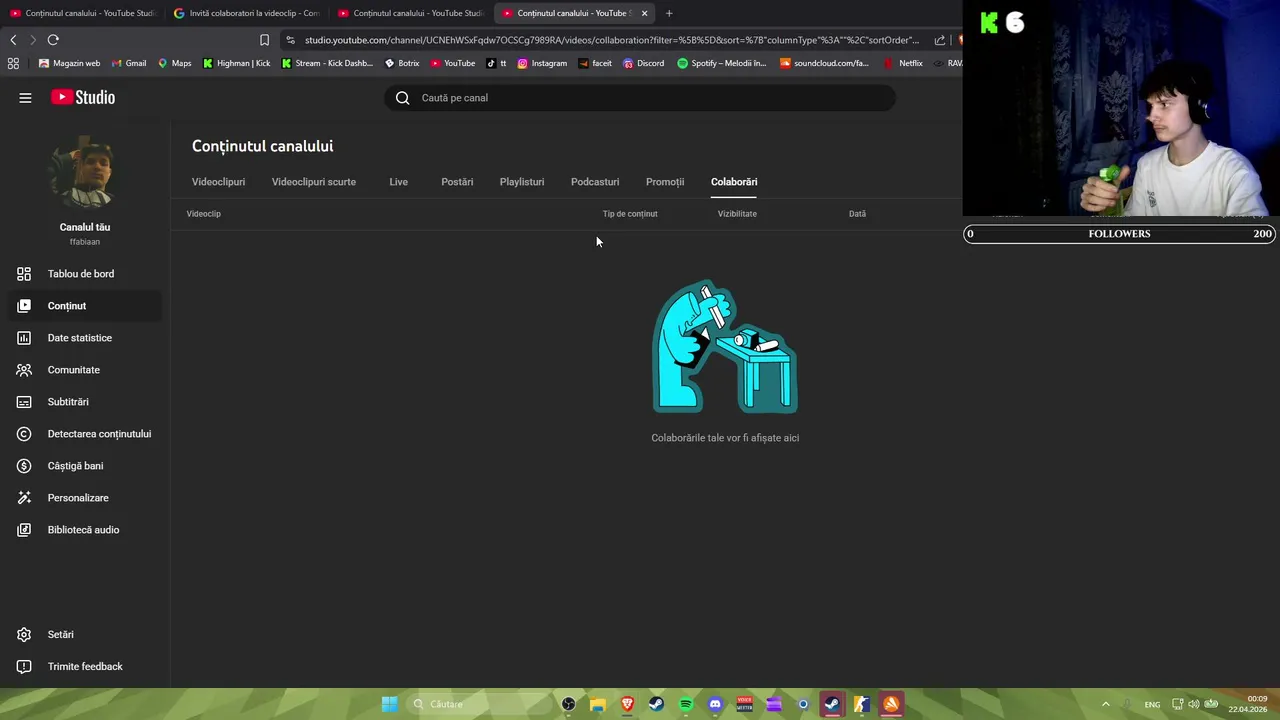This screenshot has width=1280, height=720.
Task: Click the Caută pe canal search field
Action: pyautogui.click(x=640, y=98)
